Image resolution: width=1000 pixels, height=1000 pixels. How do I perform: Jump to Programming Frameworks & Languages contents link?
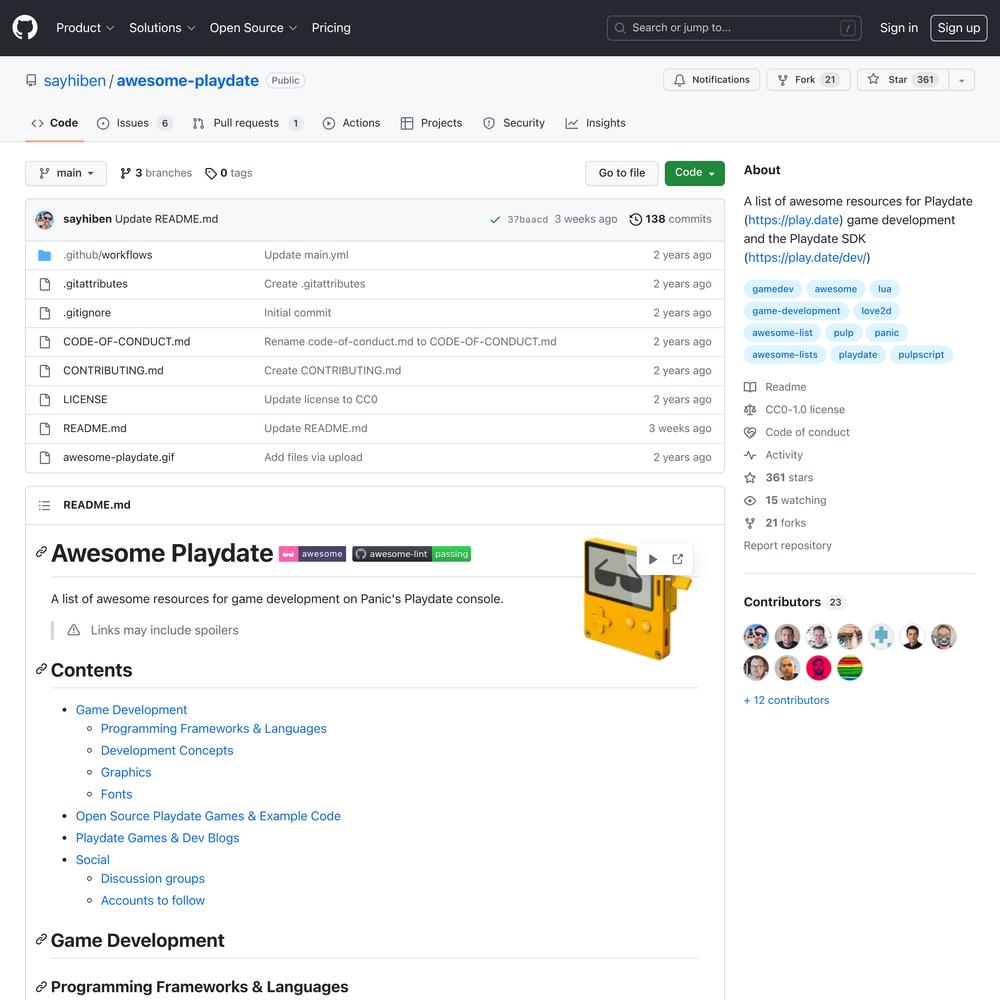[214, 729]
